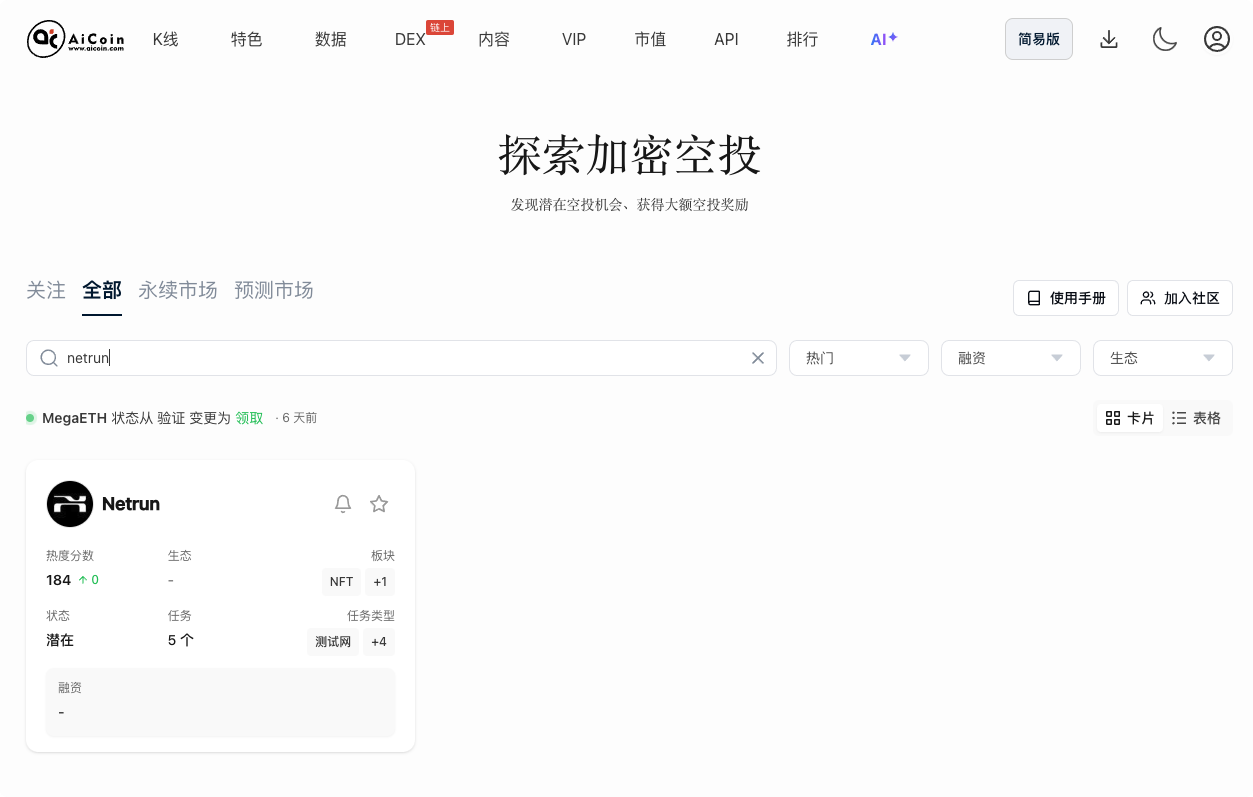Select the 全部 tab
The image size is (1253, 797).
pyautogui.click(x=102, y=290)
